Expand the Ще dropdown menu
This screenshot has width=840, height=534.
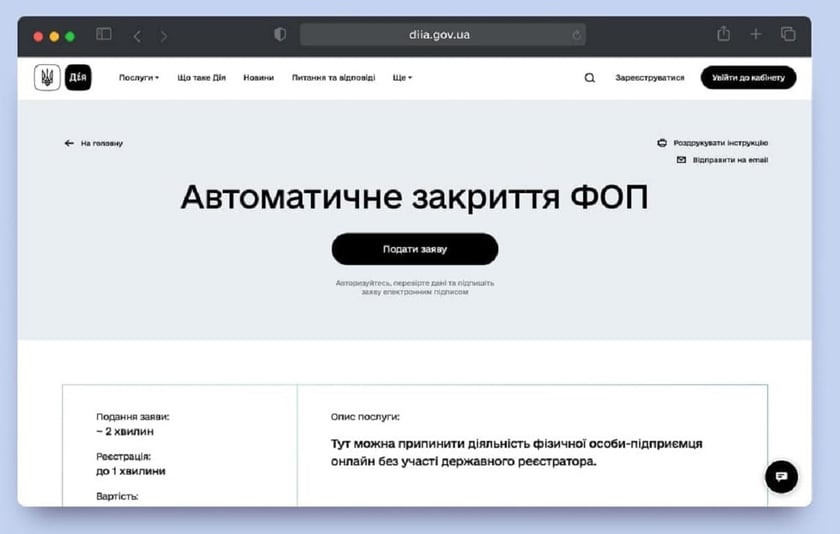click(402, 78)
